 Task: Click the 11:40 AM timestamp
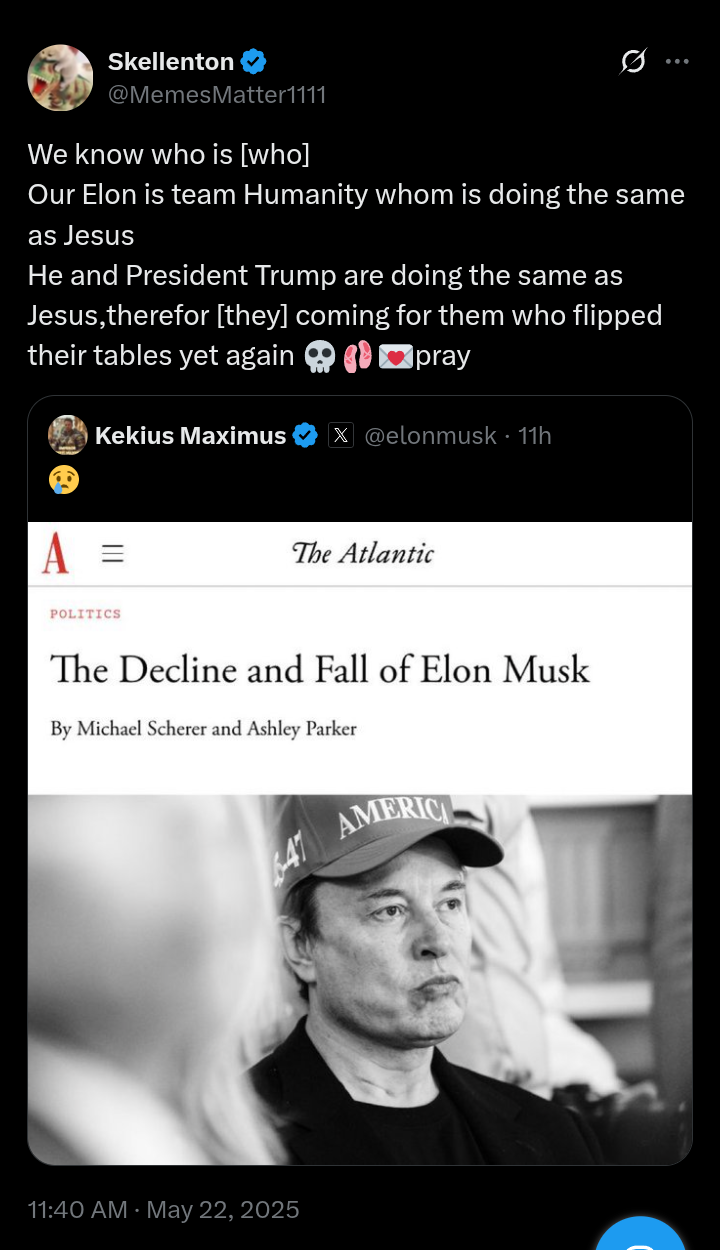(77, 1209)
